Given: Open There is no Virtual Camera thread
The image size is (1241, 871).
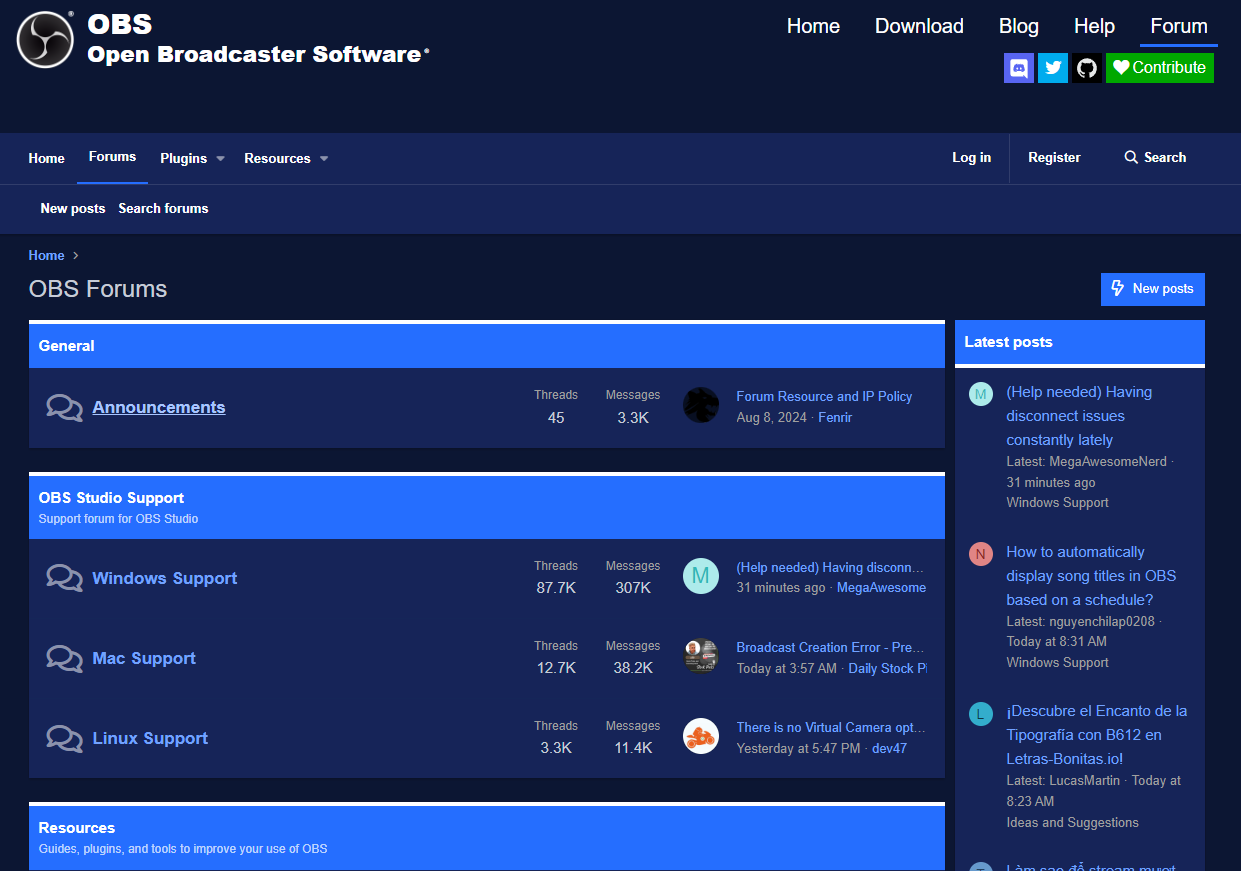Looking at the screenshot, I should (x=831, y=727).
